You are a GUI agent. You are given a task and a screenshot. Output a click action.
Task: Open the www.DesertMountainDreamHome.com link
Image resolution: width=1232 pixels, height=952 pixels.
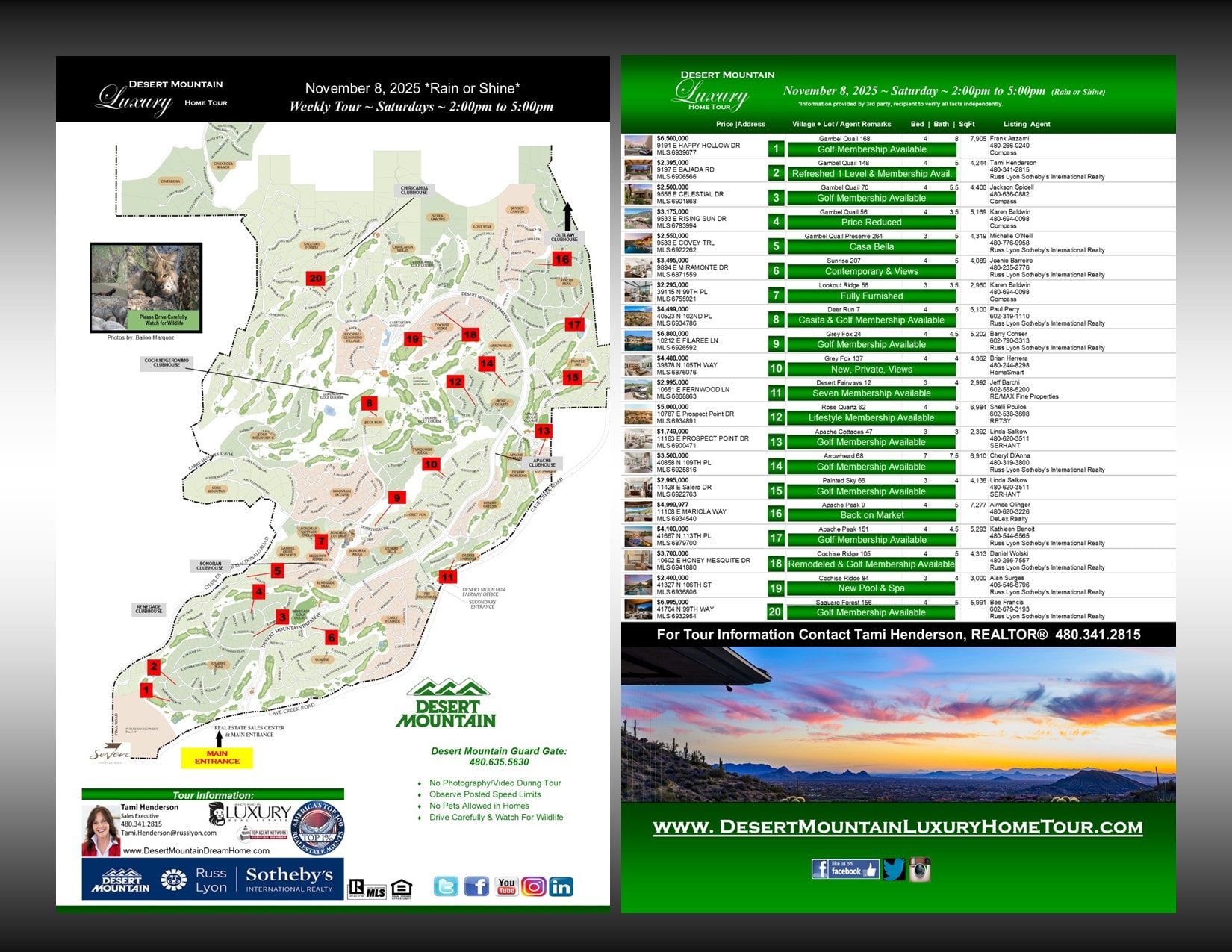point(196,850)
